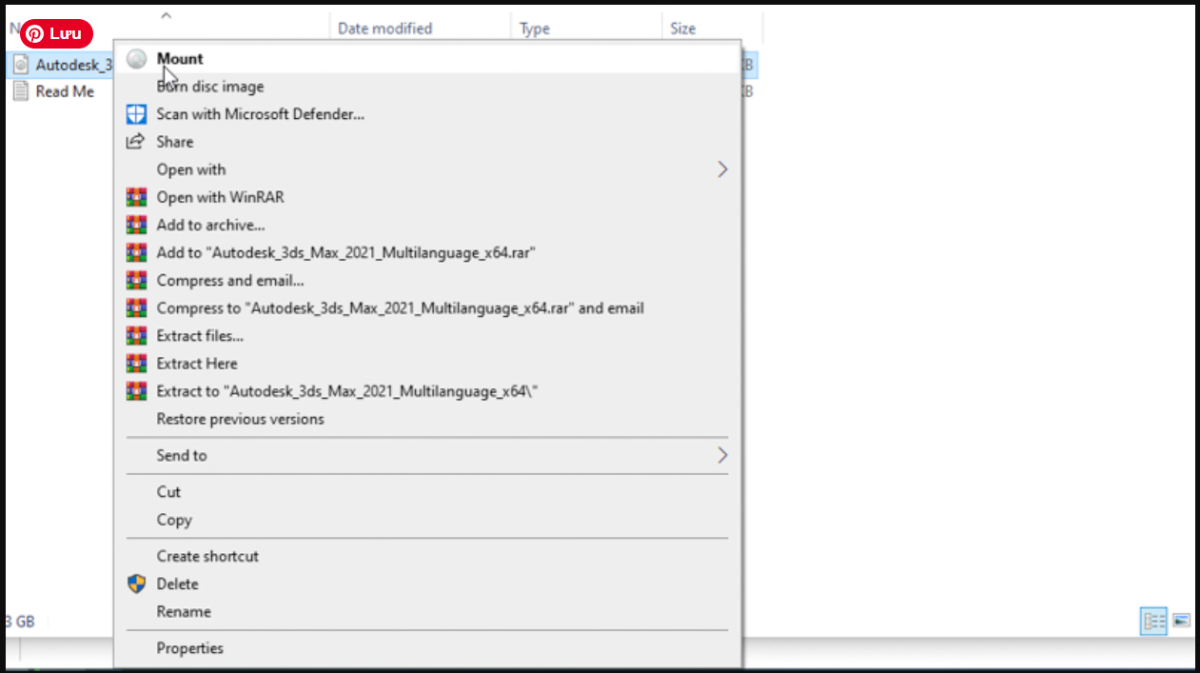
Task: Click the Delete admin shield icon
Action: point(136,584)
